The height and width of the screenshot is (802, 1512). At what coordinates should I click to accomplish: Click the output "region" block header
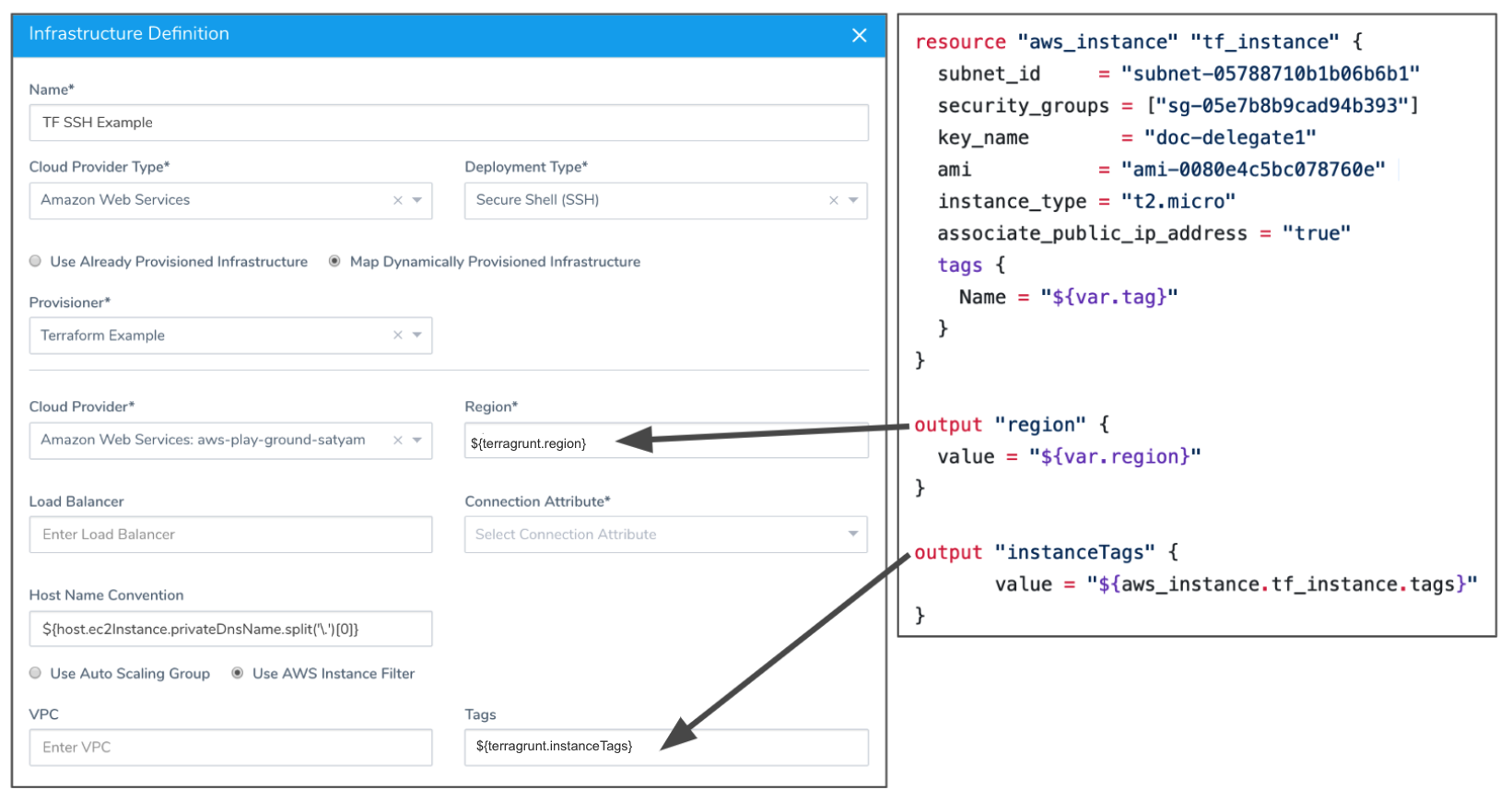(x=1012, y=425)
